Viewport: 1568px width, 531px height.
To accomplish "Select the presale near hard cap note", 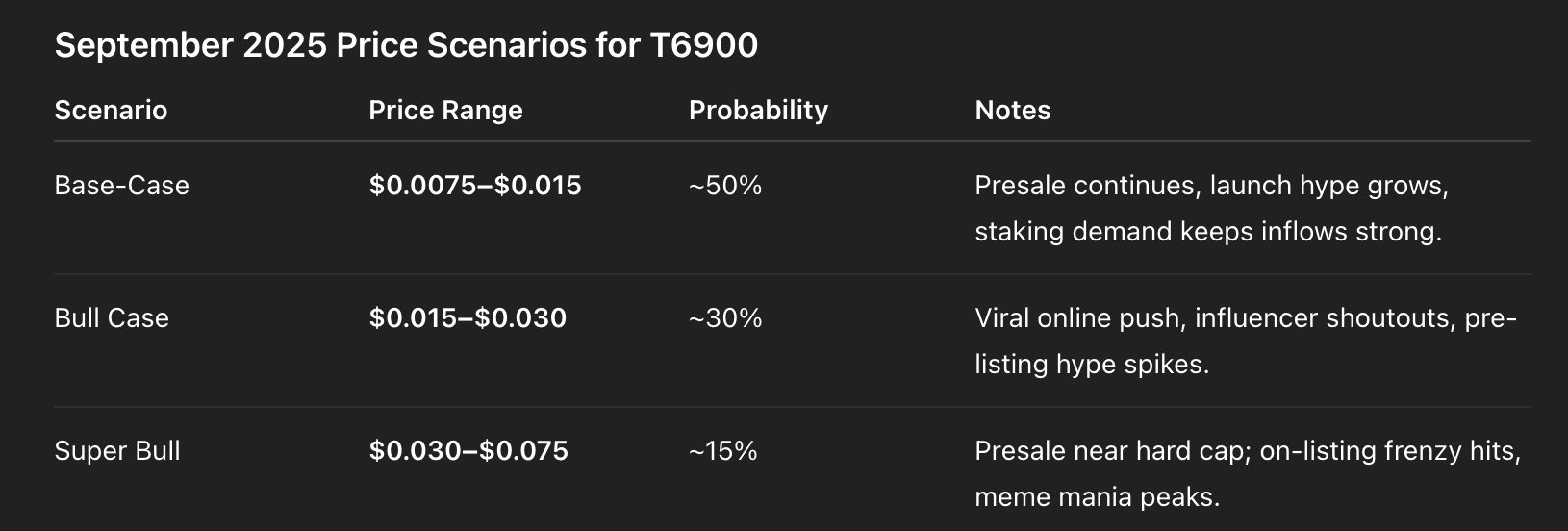I will tap(1248, 473).
